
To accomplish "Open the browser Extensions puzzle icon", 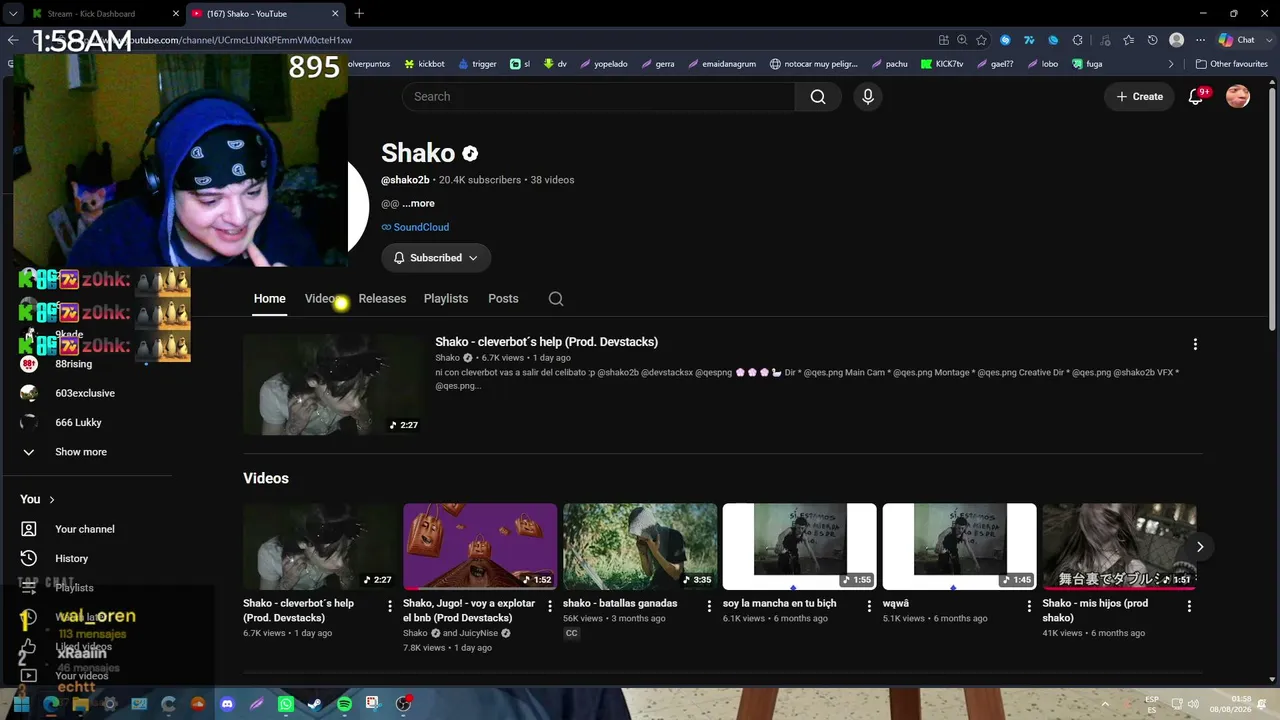I will coord(1077,40).
